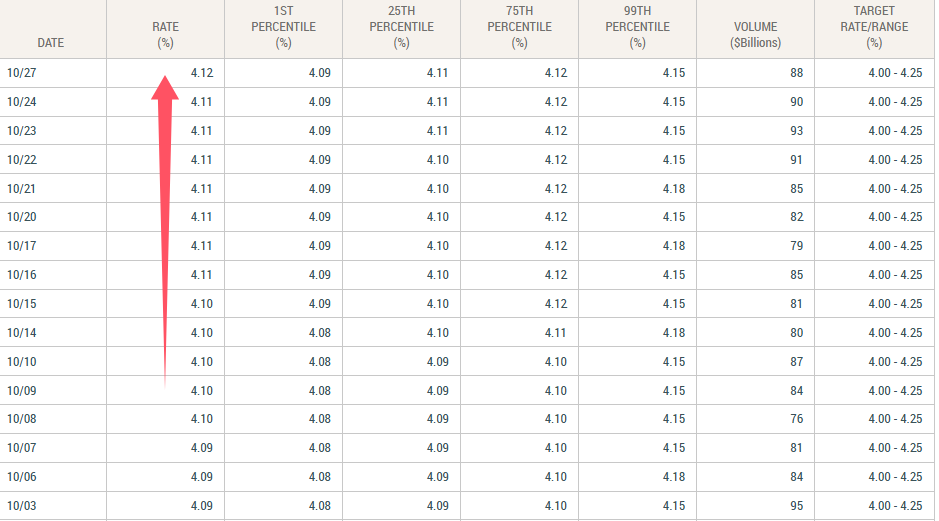Click the 25th percentile value for 10/23

pos(437,131)
